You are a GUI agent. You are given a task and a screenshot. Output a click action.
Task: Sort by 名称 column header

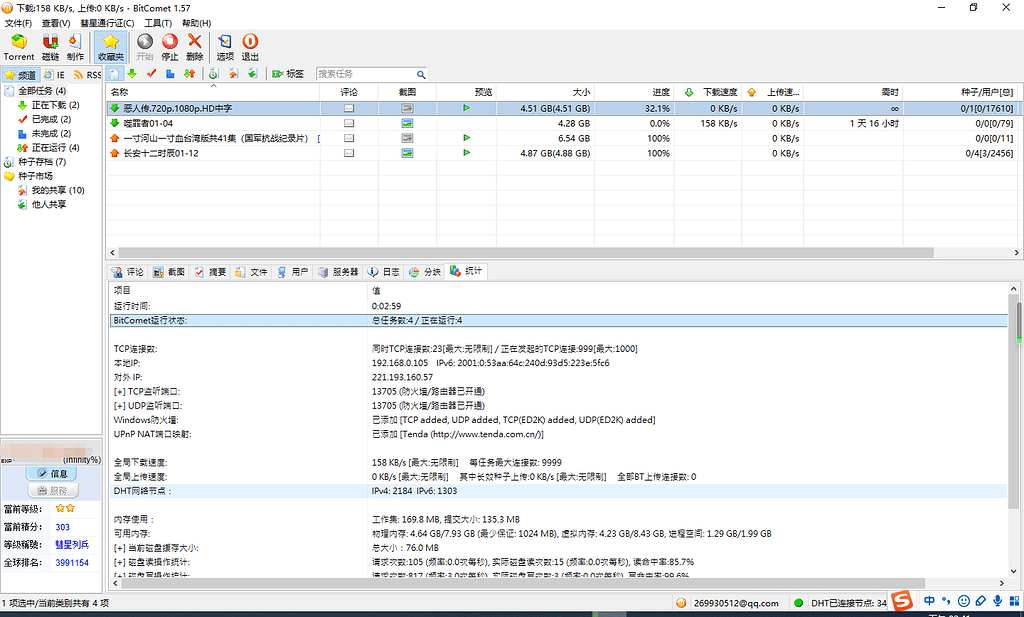(213, 92)
